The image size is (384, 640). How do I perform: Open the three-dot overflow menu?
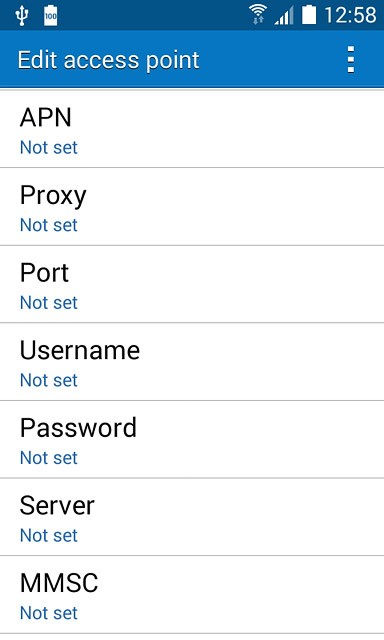pyautogui.click(x=351, y=60)
